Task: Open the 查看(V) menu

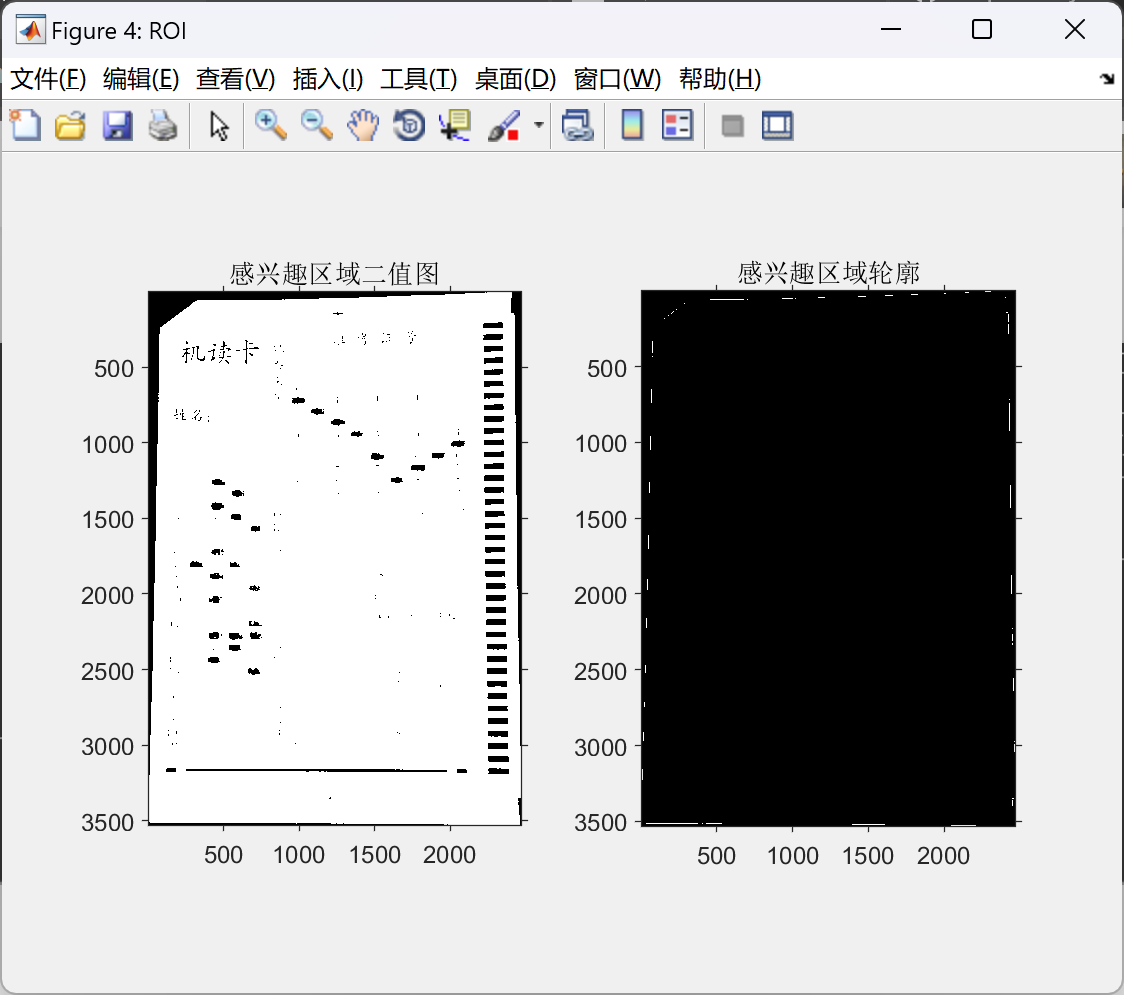Action: [x=235, y=79]
